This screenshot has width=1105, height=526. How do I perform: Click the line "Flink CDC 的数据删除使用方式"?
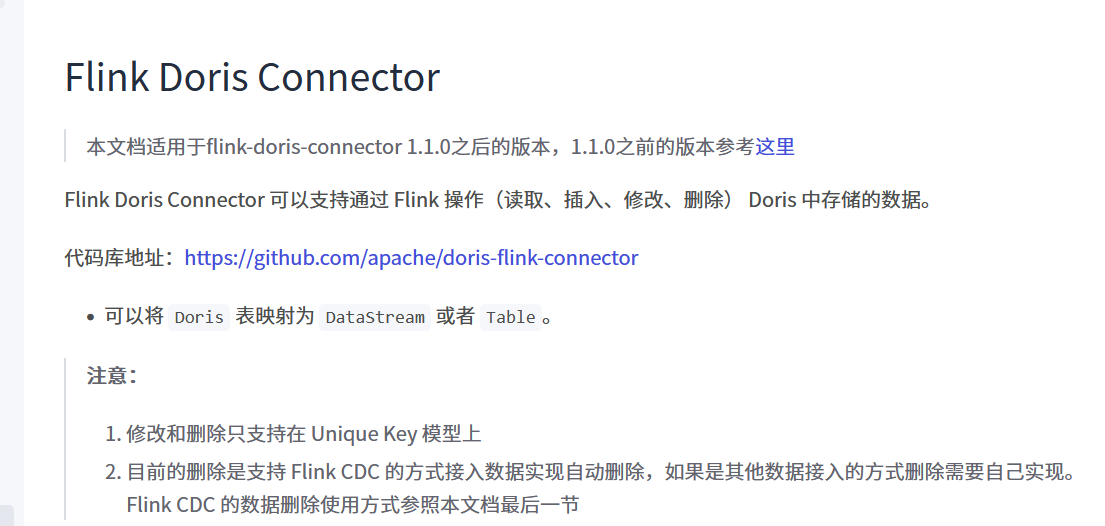(x=353, y=504)
